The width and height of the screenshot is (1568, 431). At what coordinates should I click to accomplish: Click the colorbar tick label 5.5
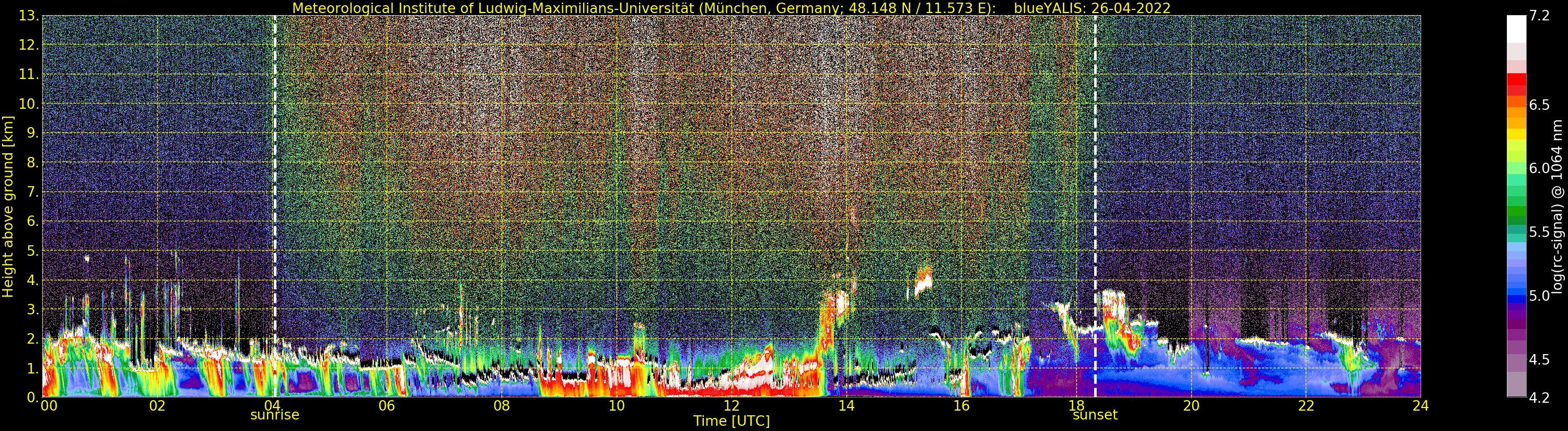click(x=1539, y=232)
